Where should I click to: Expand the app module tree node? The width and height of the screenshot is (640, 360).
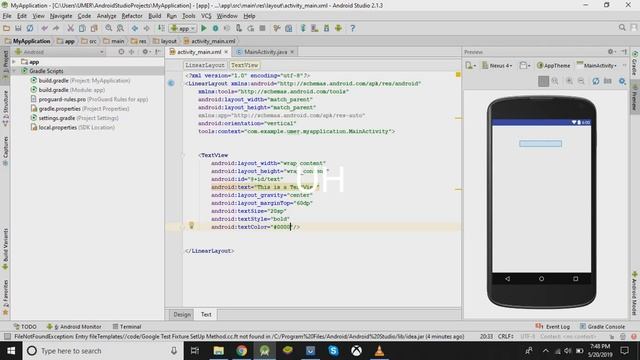click(x=14, y=62)
